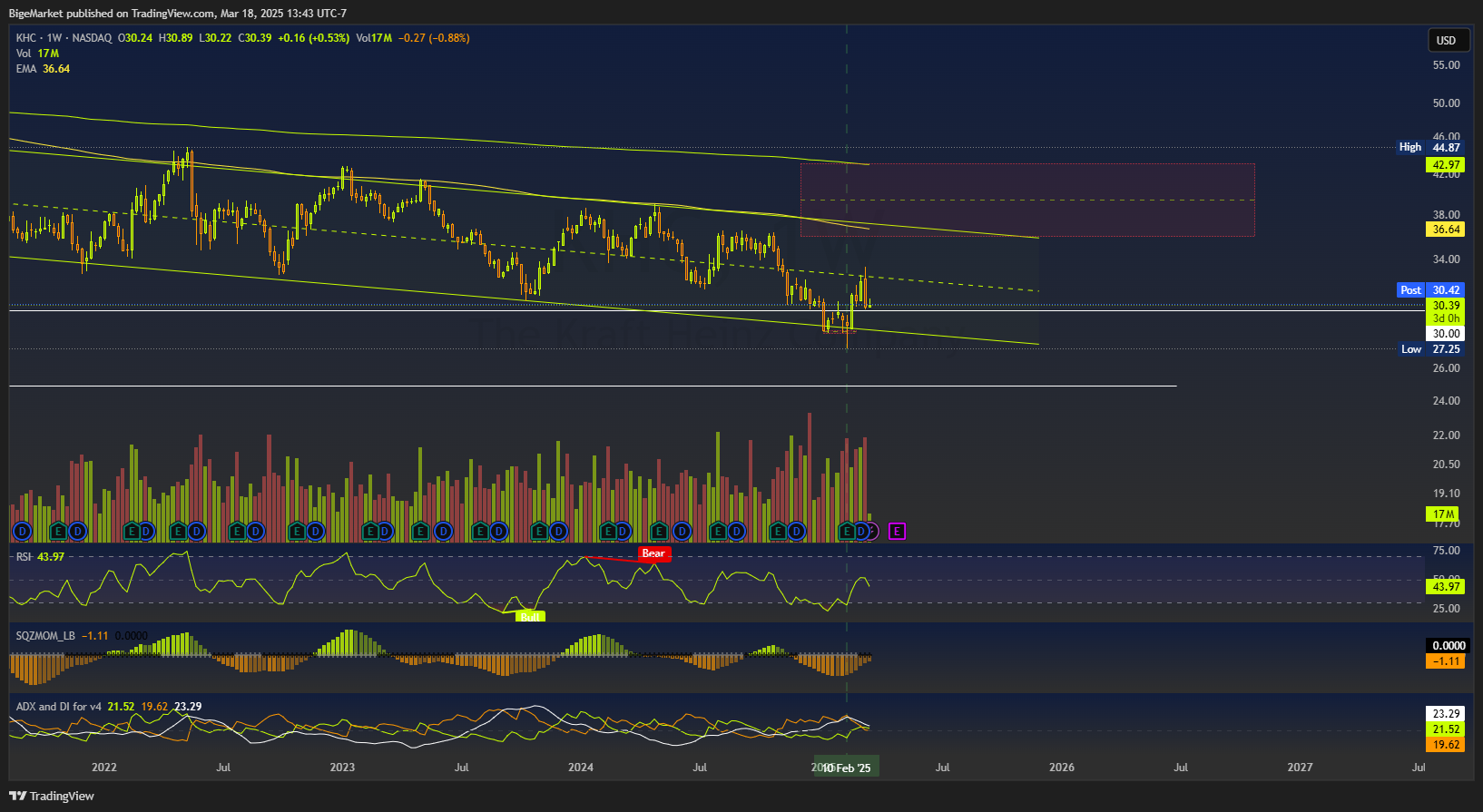
Task: Select the red shaded rectangle zone
Action: pos(1027,200)
